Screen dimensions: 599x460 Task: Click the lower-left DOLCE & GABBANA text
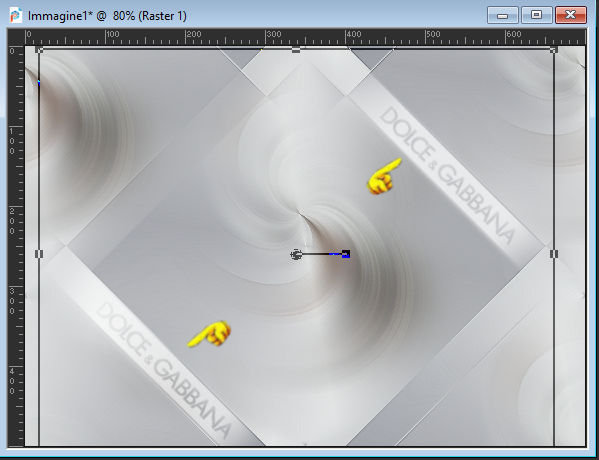click(x=163, y=371)
